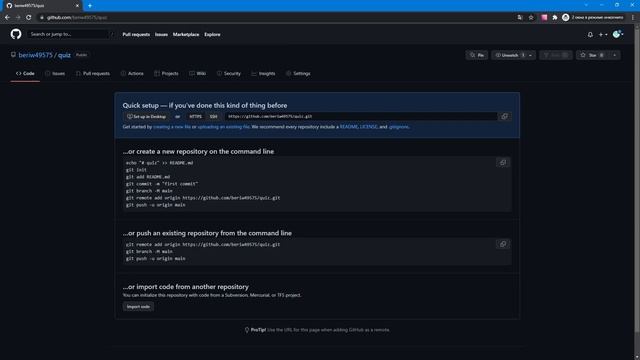Copy the quick setup repository URL

(x=504, y=116)
